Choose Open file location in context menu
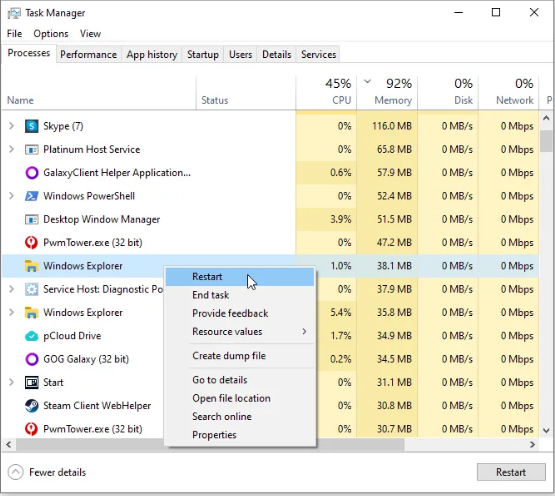This screenshot has width=555, height=496. tap(240, 398)
